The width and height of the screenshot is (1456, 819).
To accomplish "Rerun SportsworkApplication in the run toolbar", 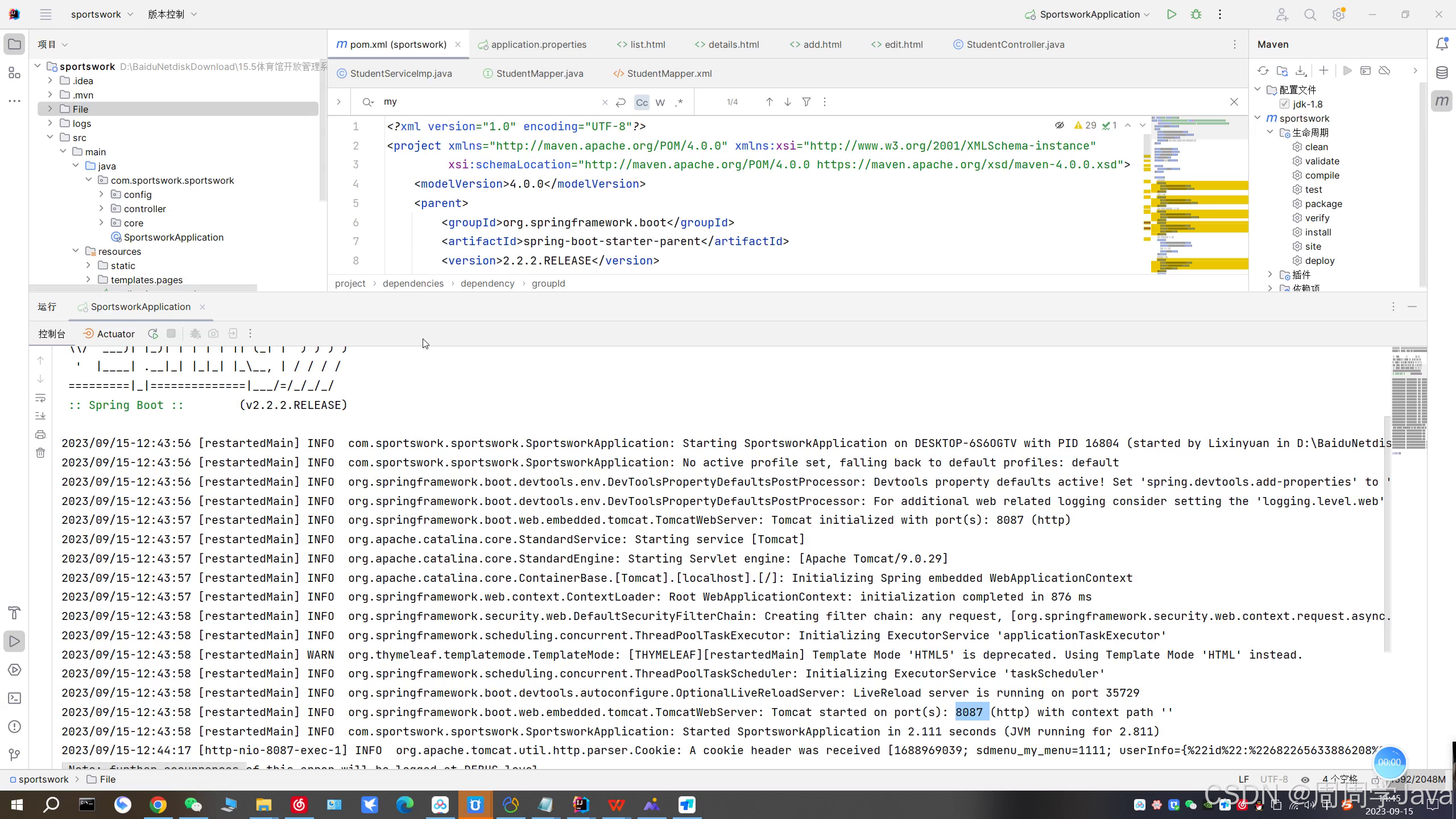I will point(152,334).
